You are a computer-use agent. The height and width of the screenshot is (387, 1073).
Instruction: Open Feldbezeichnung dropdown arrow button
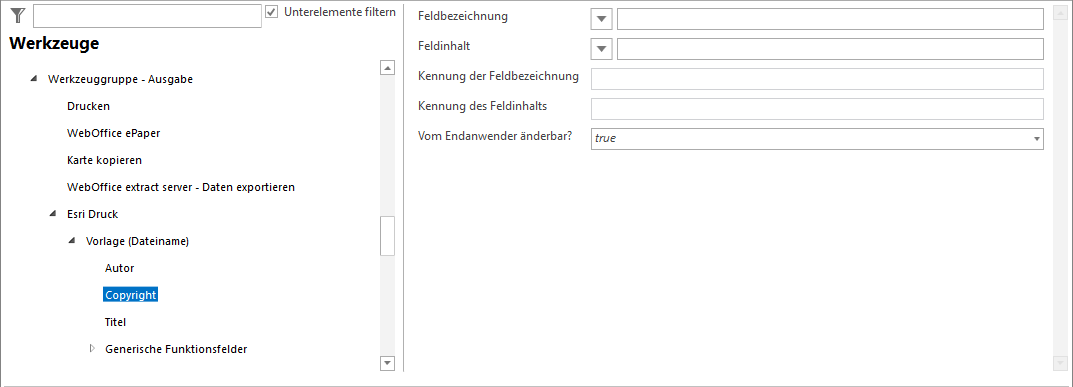(602, 19)
